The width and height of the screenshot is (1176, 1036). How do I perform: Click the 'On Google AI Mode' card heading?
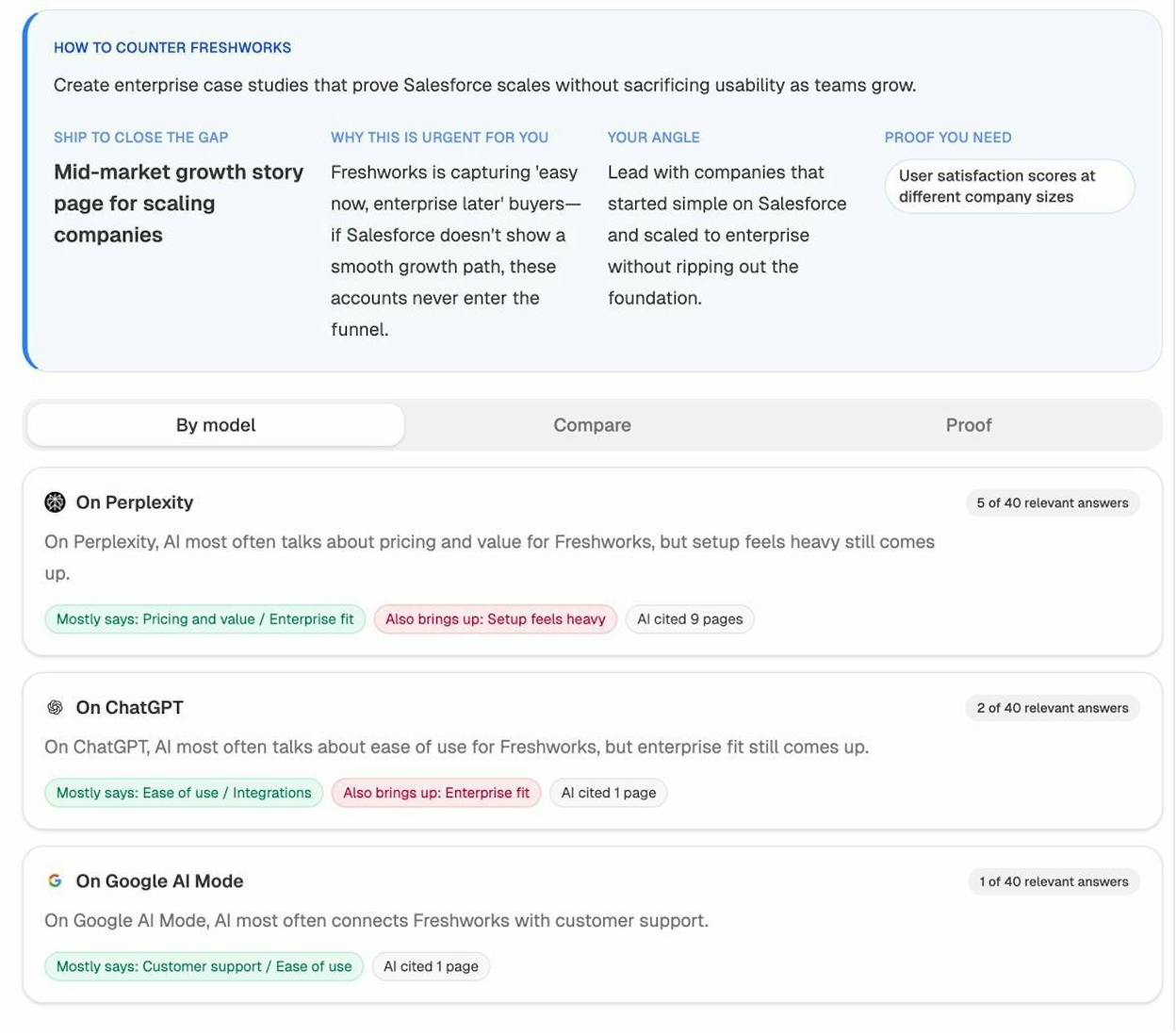[160, 880]
